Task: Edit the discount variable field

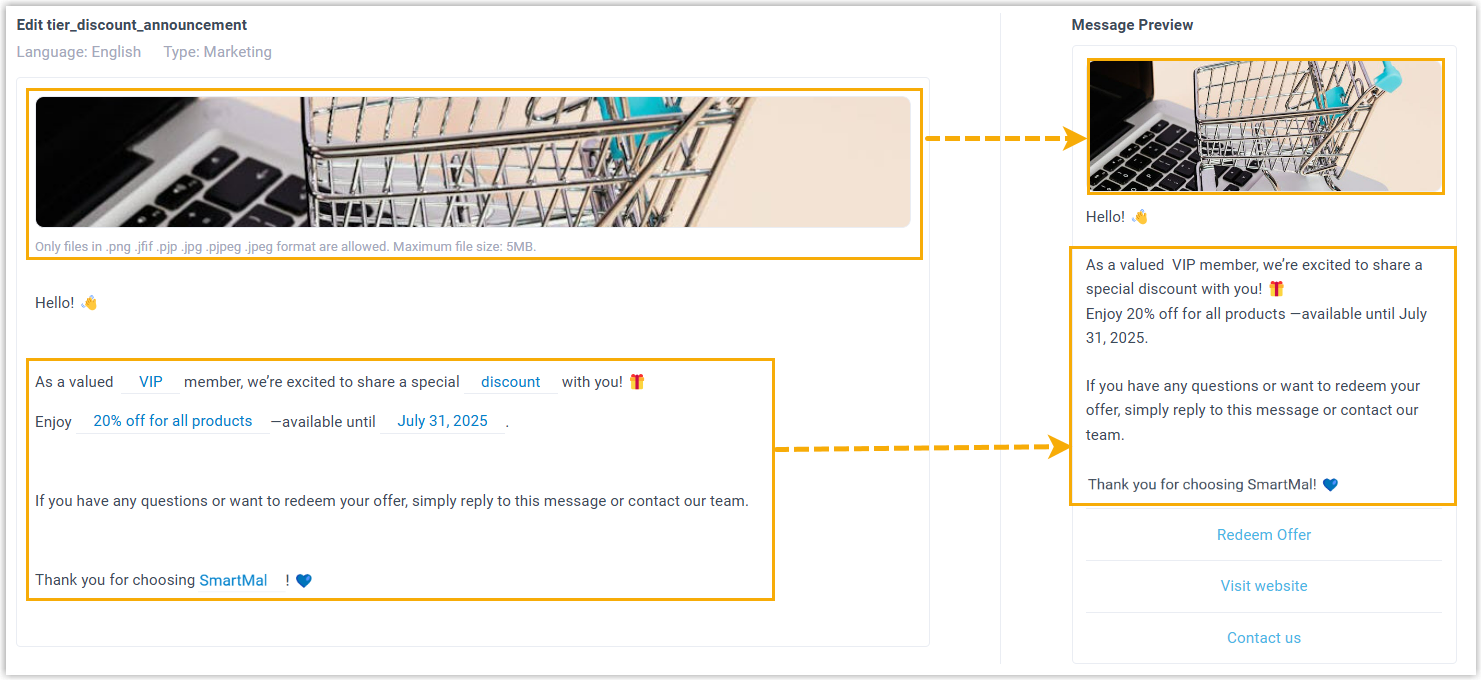Action: coord(510,382)
